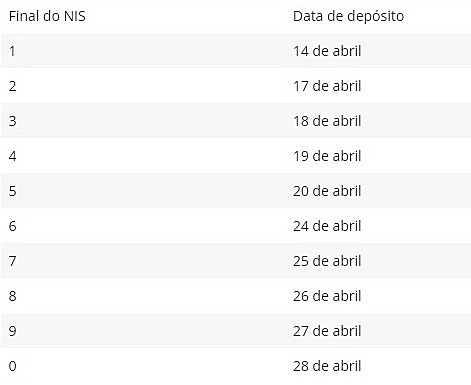Click the '18 de abril' date cell
The width and height of the screenshot is (471, 385).
pyautogui.click(x=327, y=121)
